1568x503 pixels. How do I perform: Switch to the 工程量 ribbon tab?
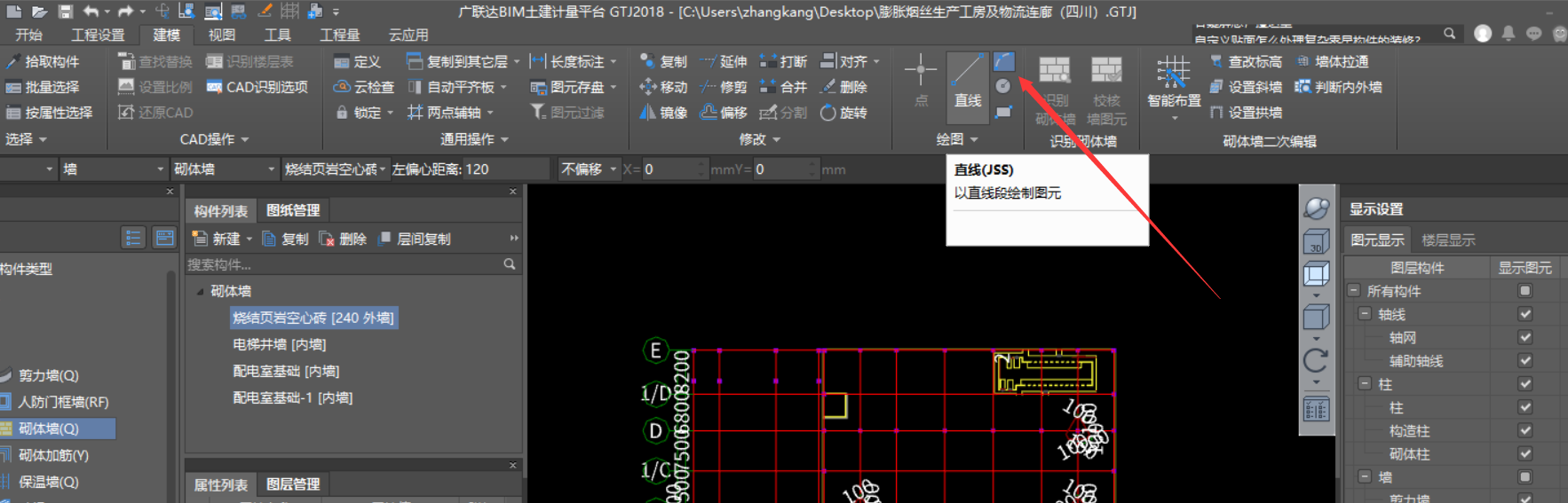[x=340, y=35]
